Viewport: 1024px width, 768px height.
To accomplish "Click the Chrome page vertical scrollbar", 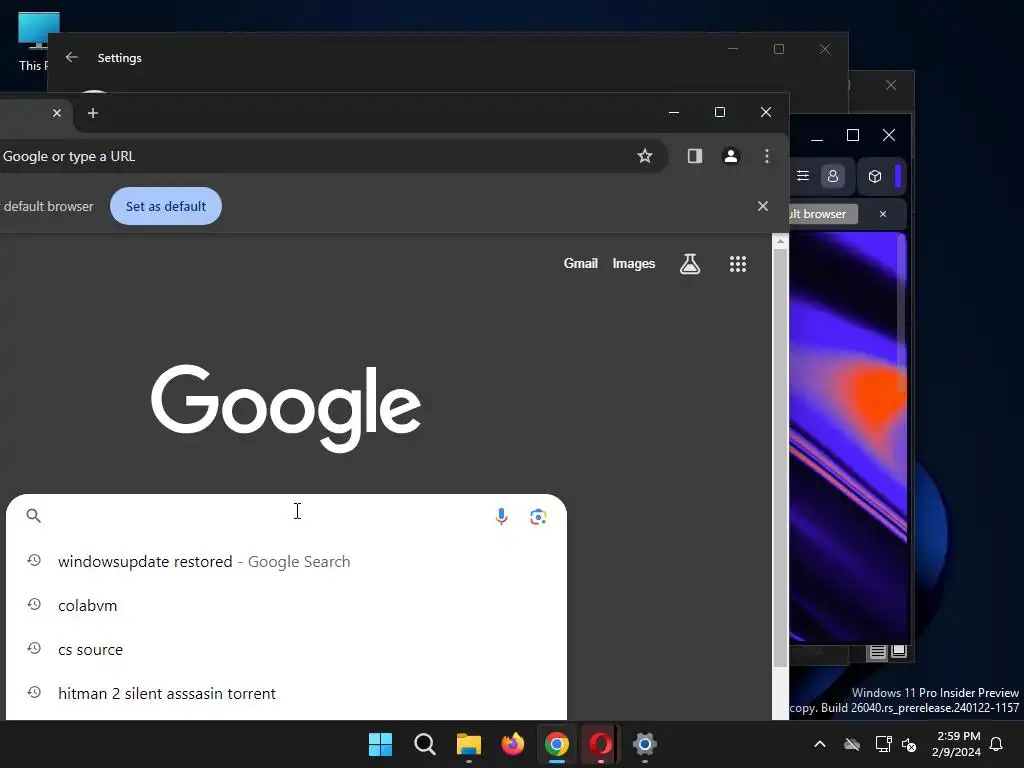I will 780,457.
